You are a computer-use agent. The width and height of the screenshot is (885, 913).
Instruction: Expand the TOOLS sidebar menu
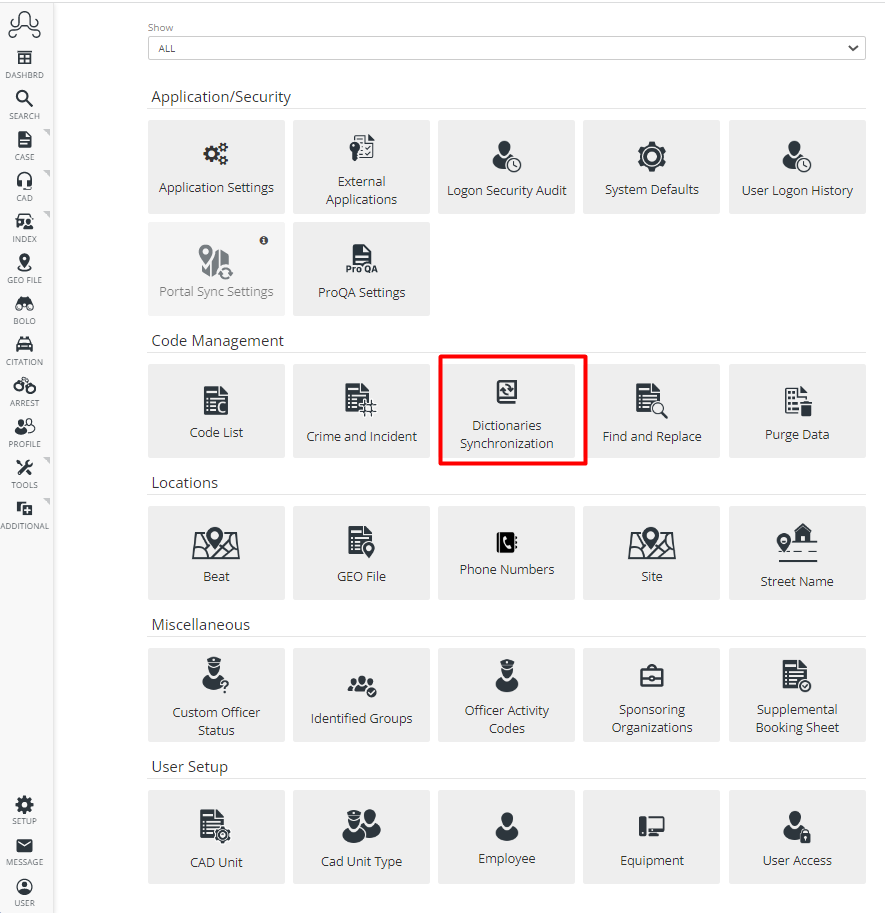(24, 472)
